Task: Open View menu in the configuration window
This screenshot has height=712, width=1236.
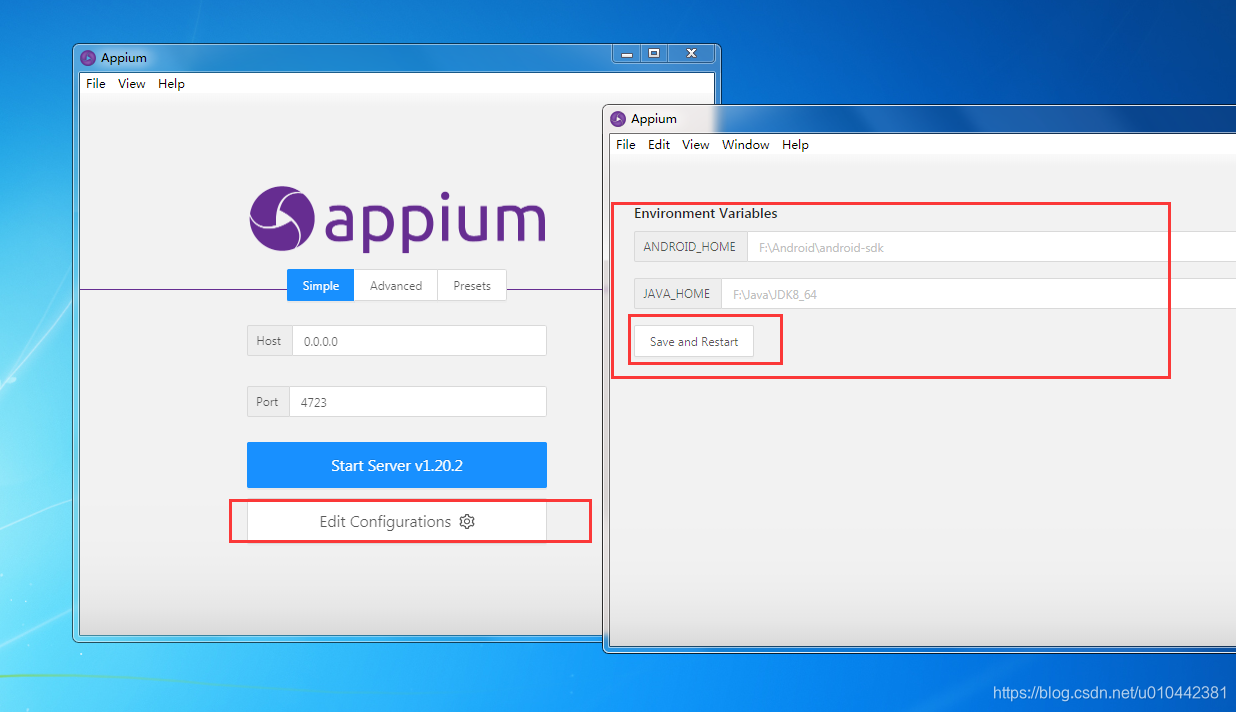Action: tap(696, 145)
